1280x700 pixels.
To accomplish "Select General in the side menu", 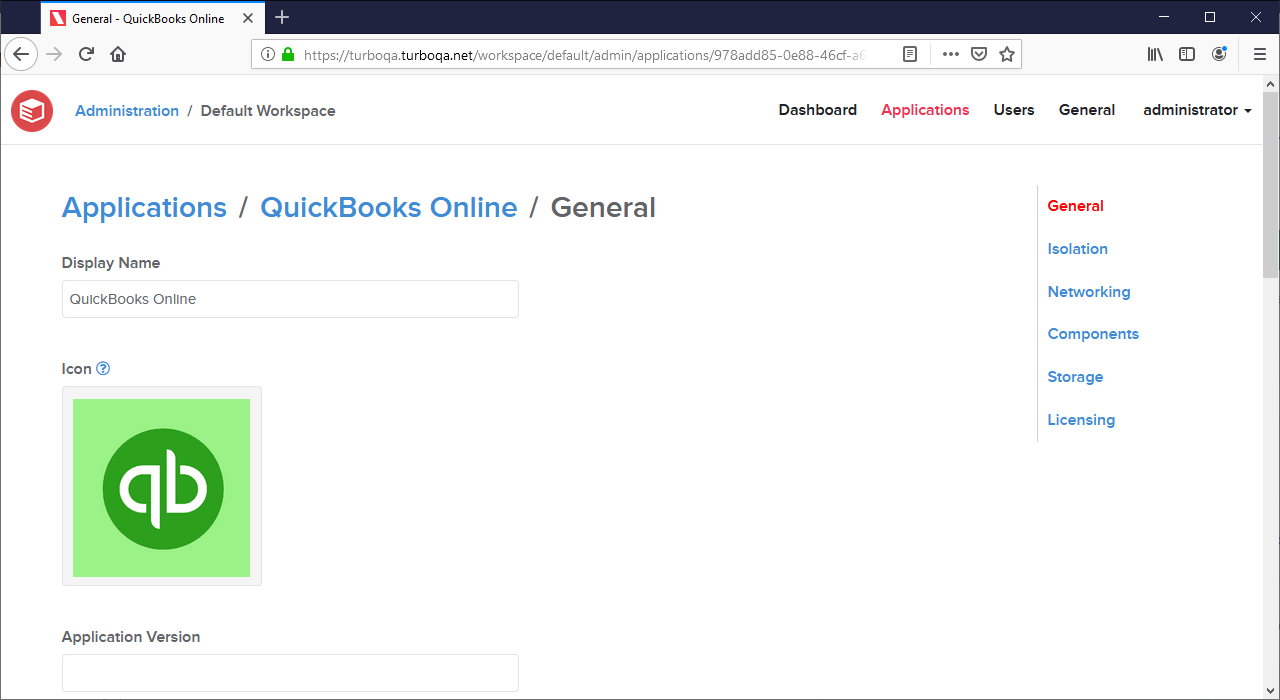I will (1076, 206).
